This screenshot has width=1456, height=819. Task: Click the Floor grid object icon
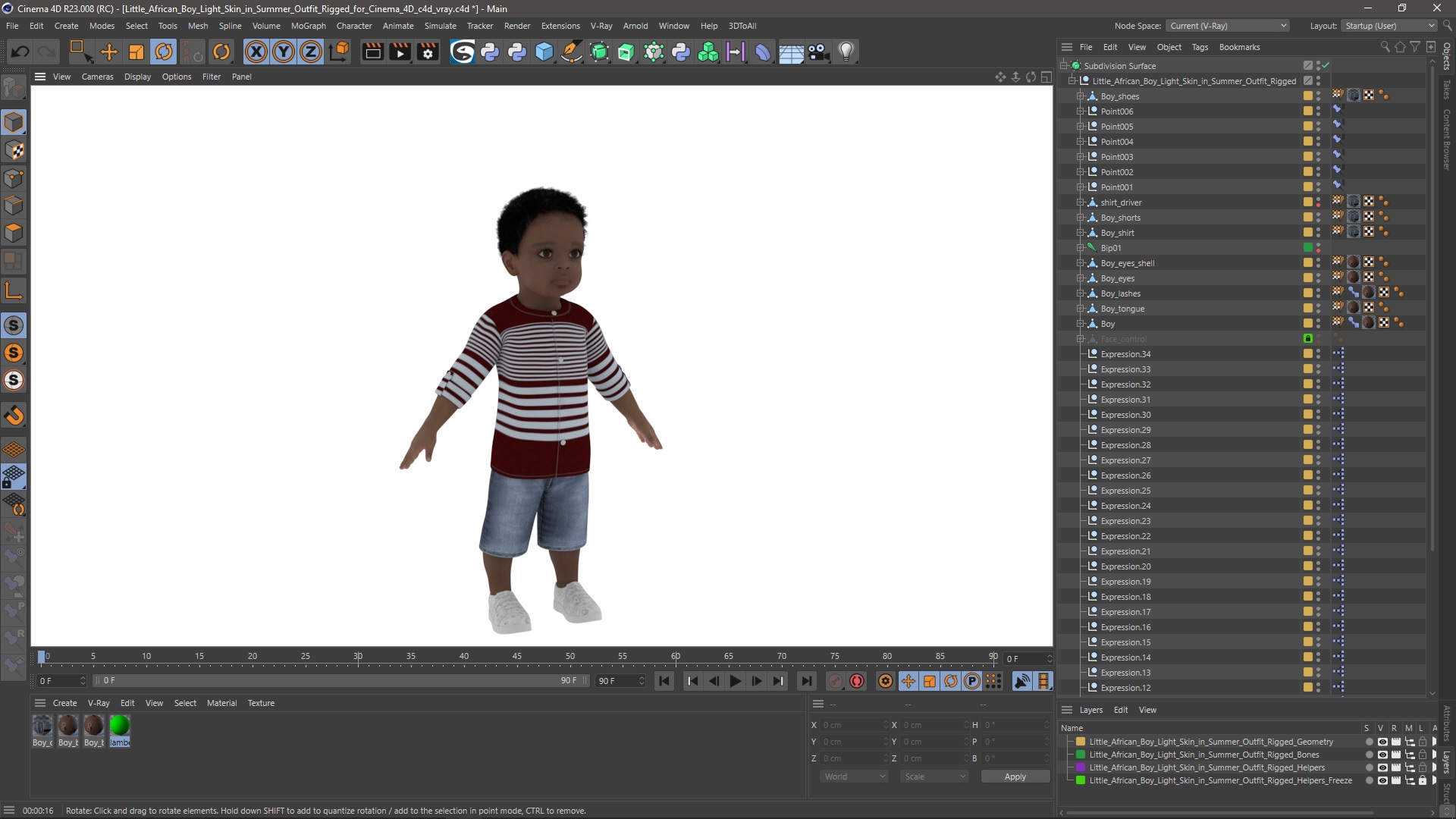[791, 52]
